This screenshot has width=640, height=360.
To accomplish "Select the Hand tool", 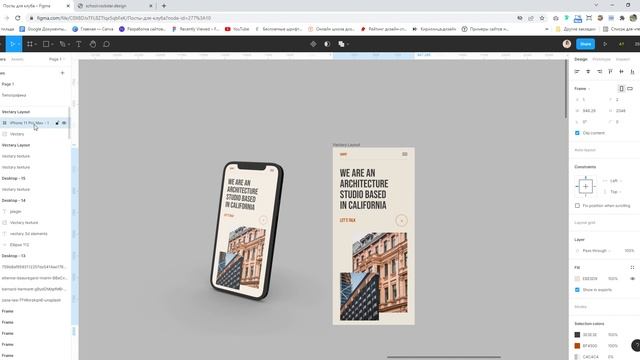I will pyautogui.click(x=93, y=44).
